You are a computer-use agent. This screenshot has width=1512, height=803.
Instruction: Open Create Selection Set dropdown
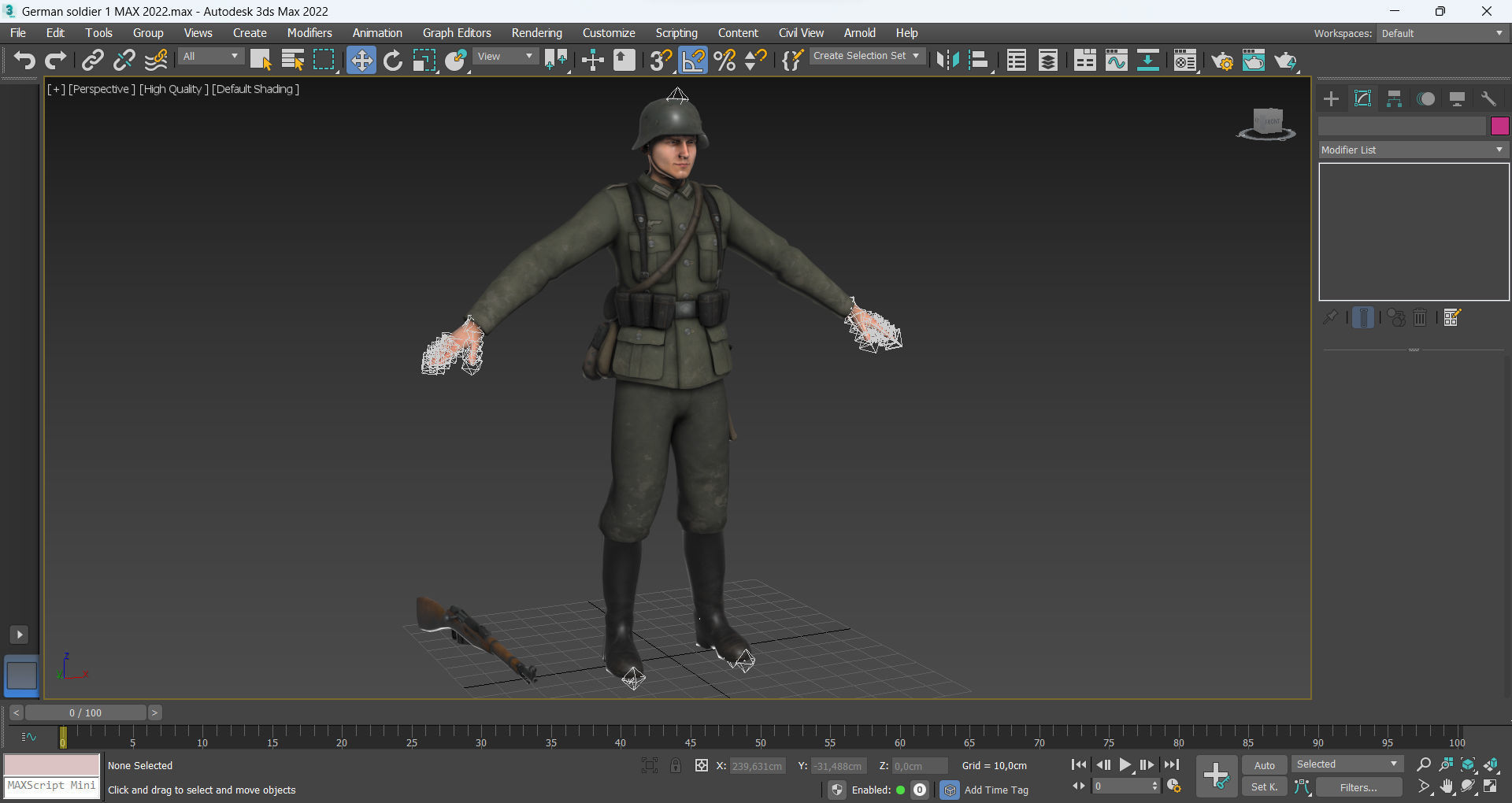[866, 56]
